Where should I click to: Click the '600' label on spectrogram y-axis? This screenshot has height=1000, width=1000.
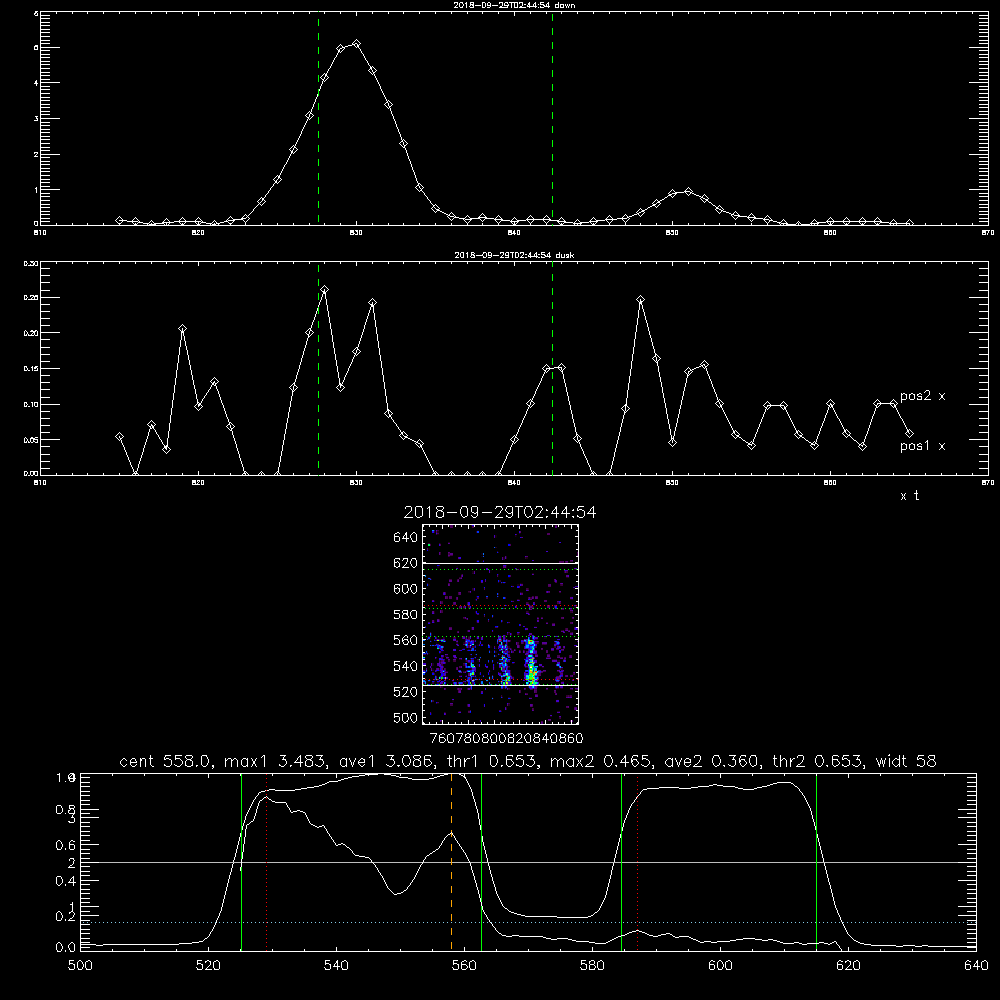[x=406, y=589]
